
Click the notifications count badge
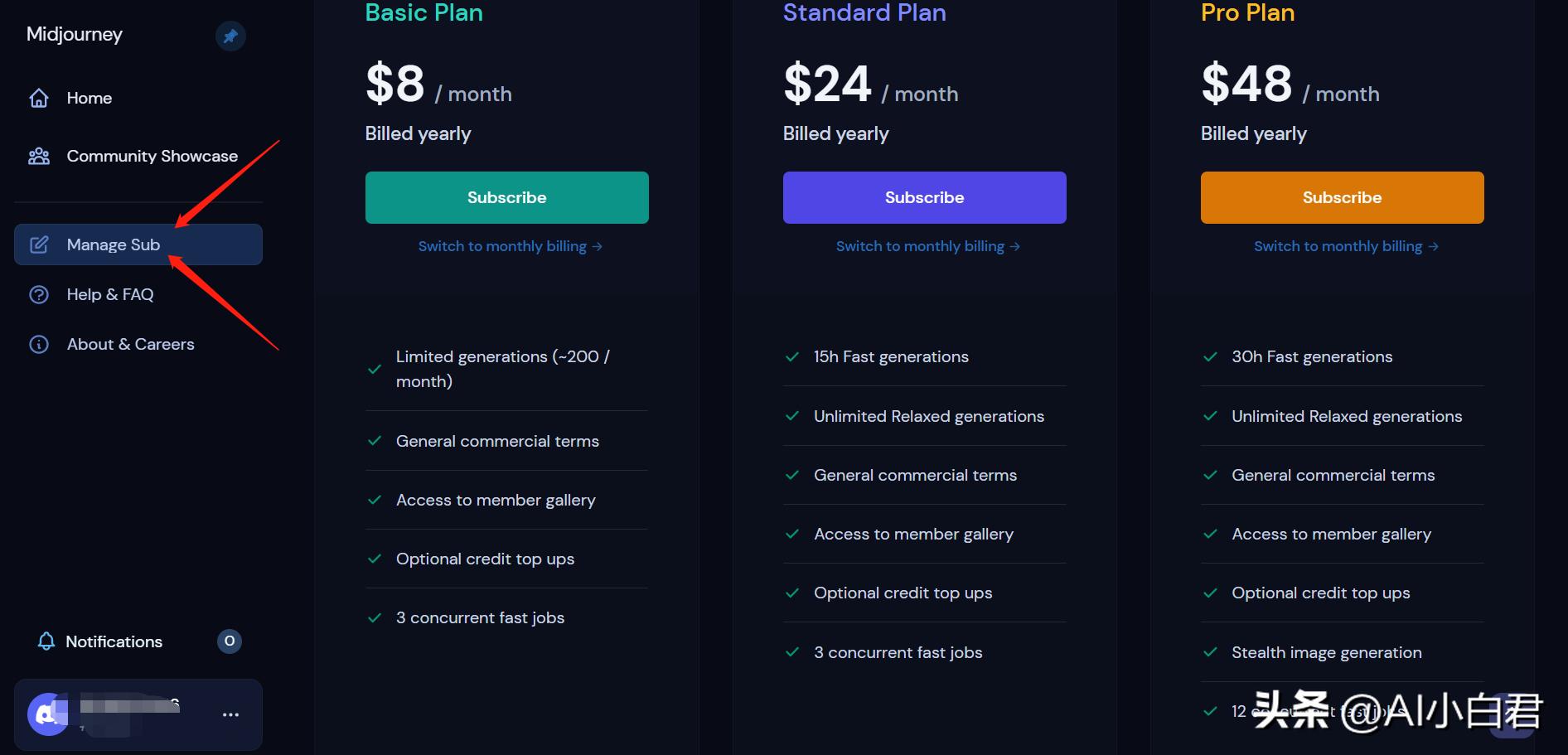point(230,641)
